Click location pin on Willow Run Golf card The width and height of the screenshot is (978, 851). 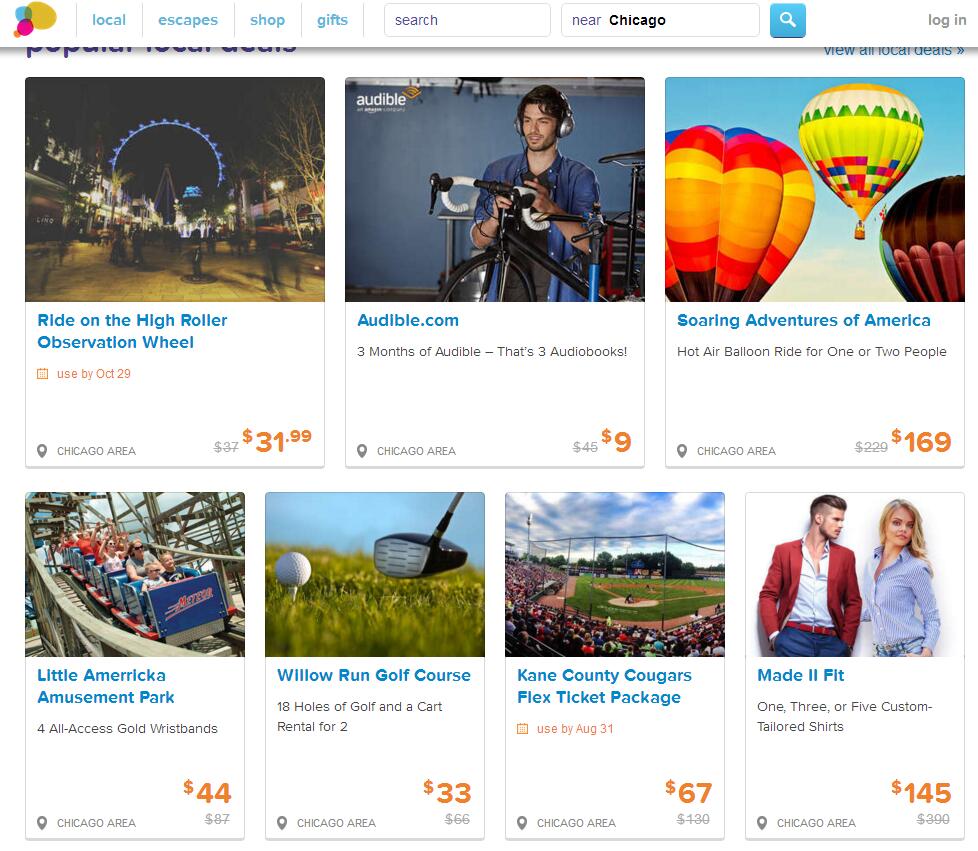pos(282,823)
